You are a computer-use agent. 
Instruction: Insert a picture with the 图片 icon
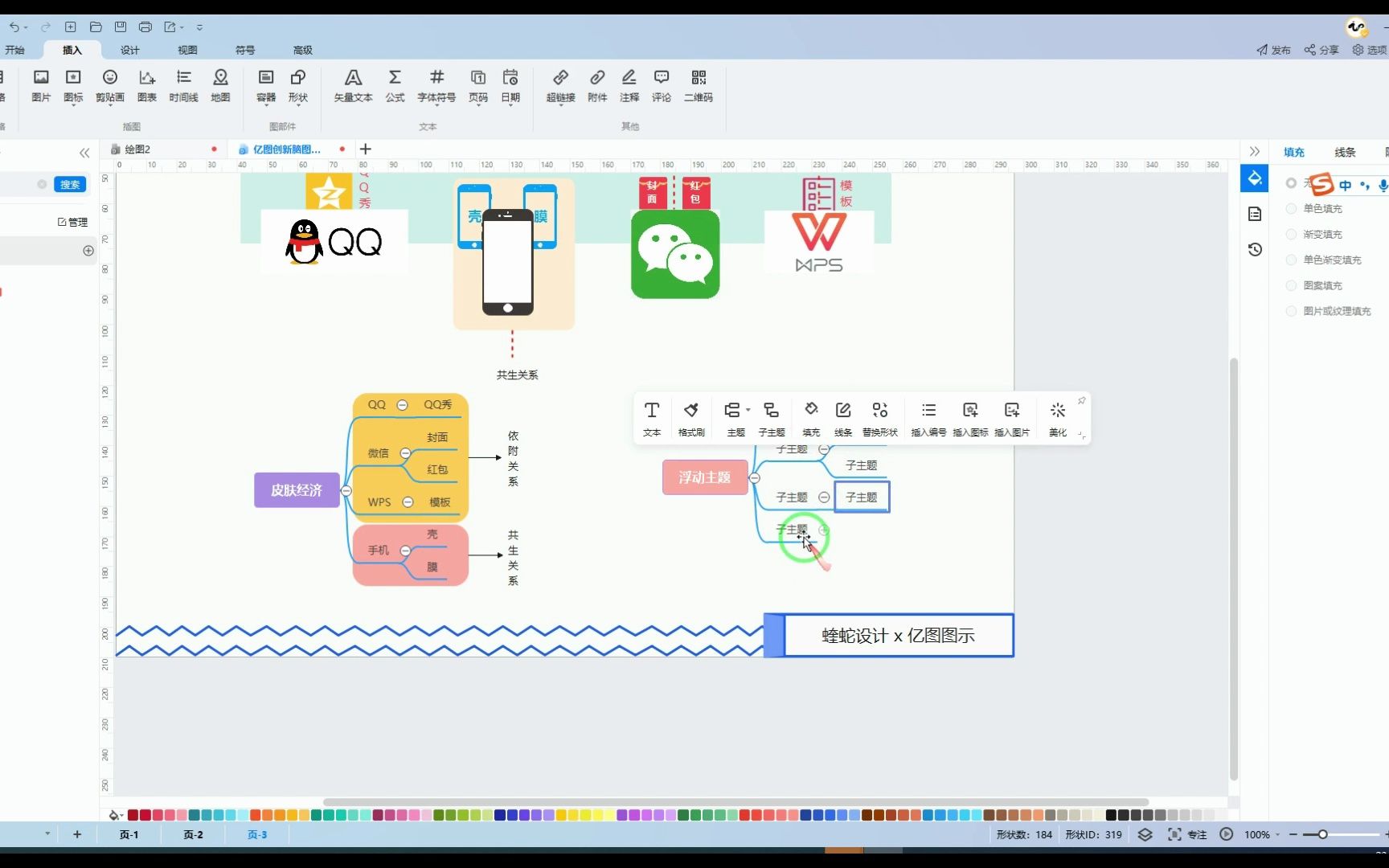click(x=41, y=86)
